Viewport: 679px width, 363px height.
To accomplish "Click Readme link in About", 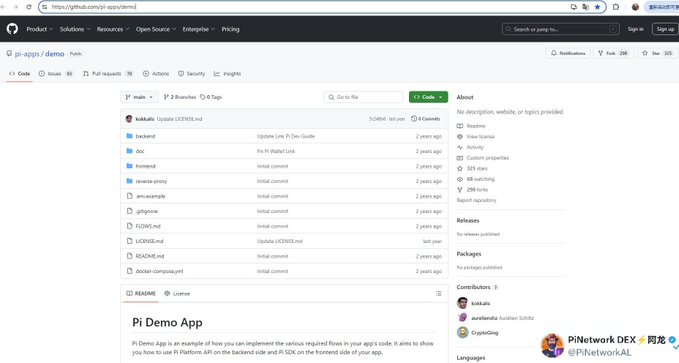I will 475,126.
